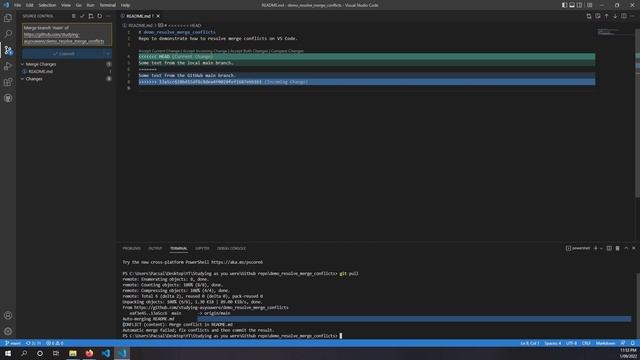Toggle the bottom panel layout icon

(572, 5)
